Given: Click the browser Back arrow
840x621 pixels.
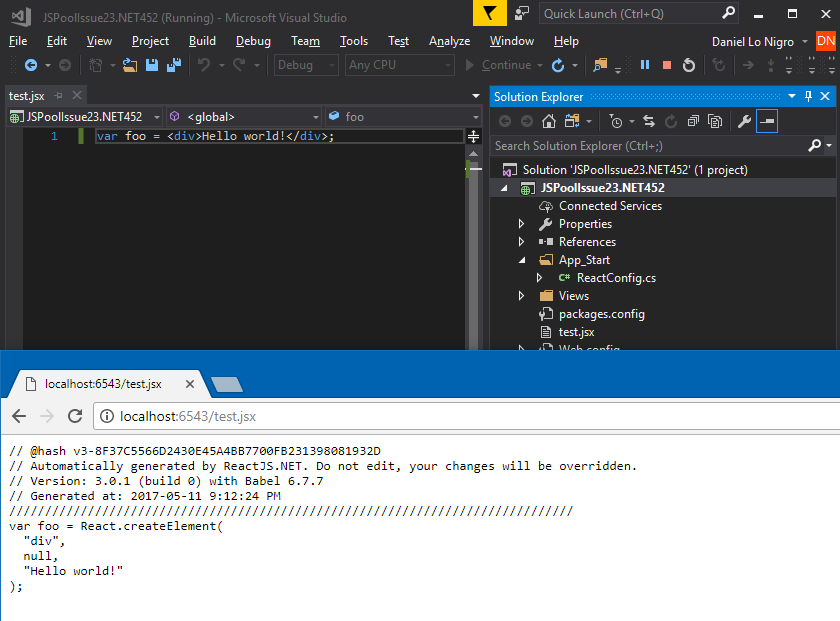Looking at the screenshot, I should 19,416.
